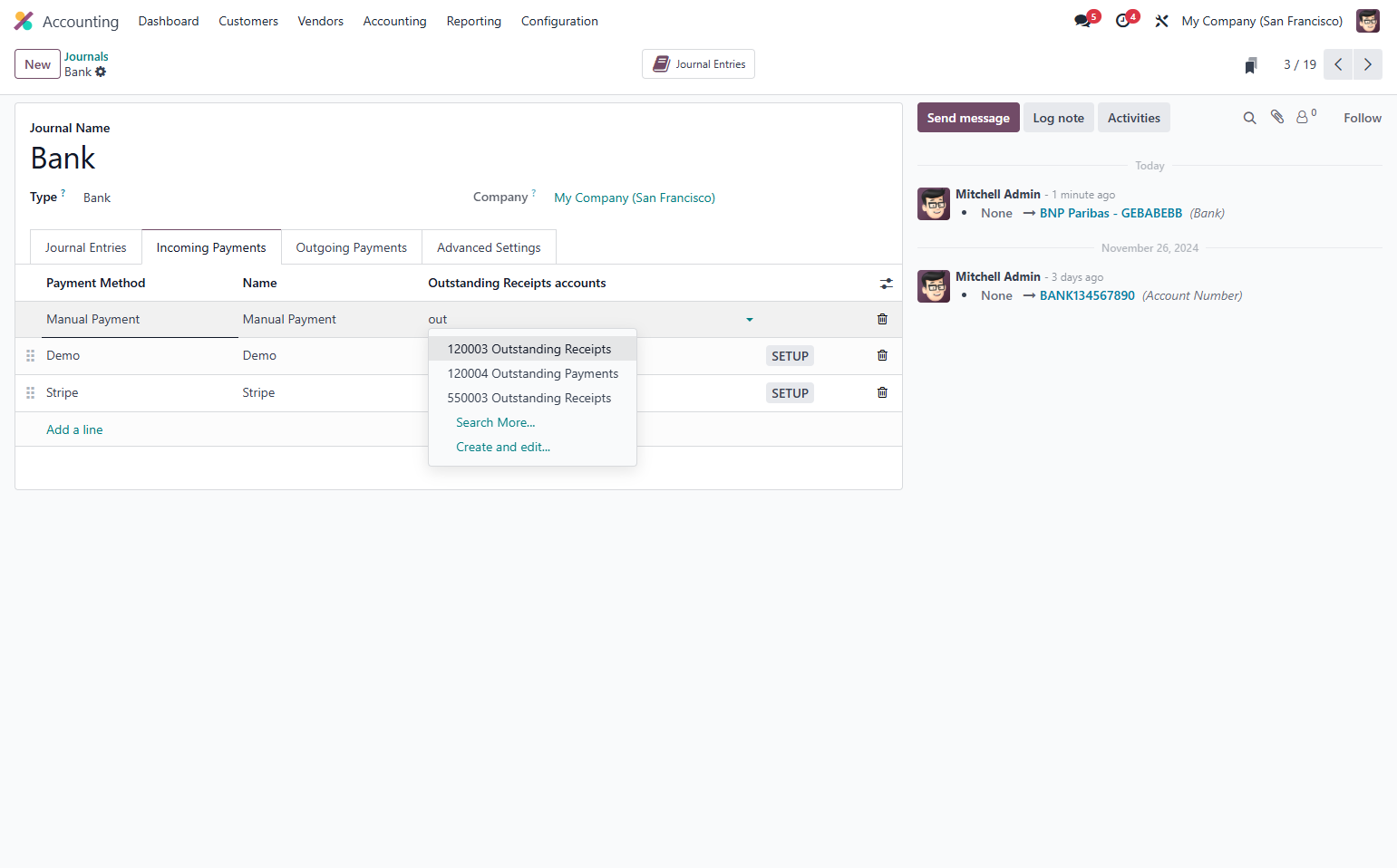Open the Journals breadcrumb link
Screen dimensions: 1397x868
coord(86,56)
